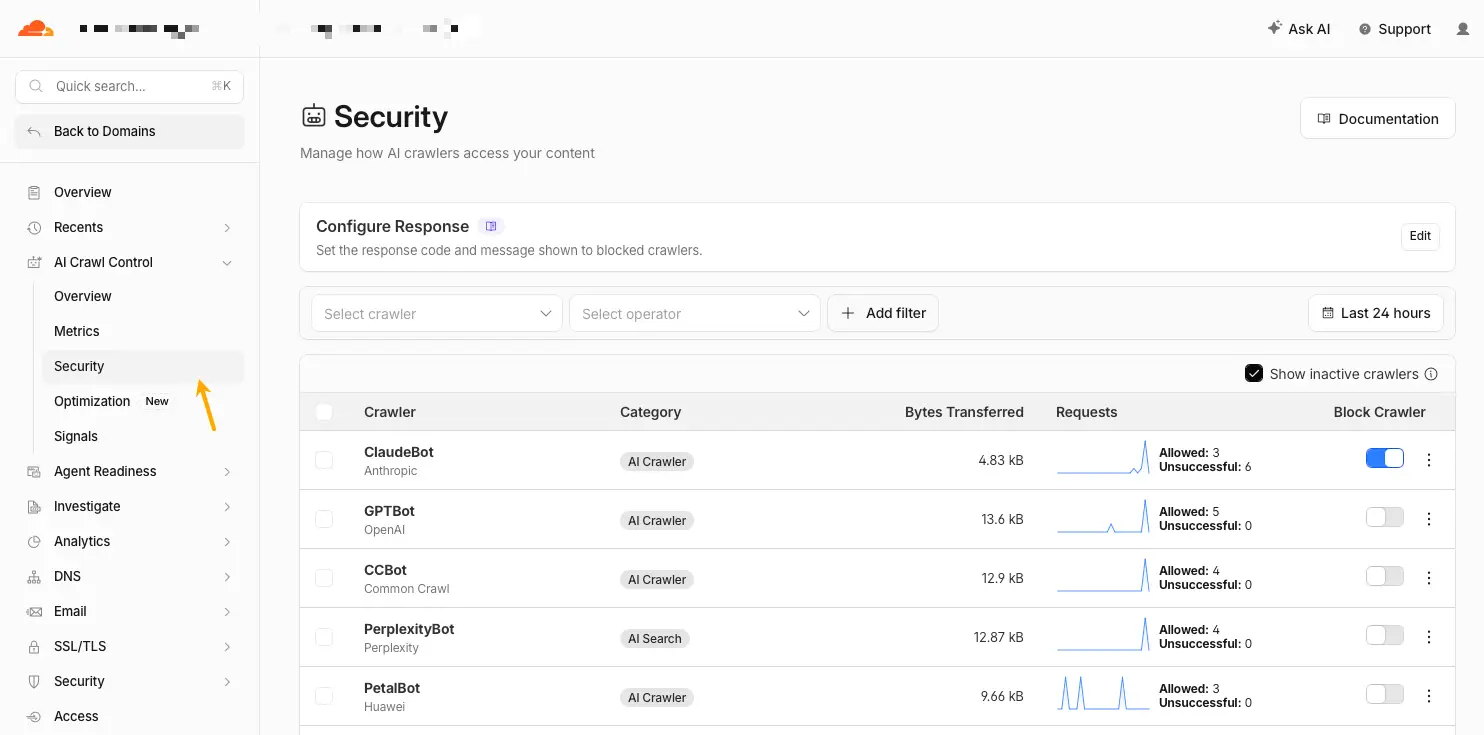Open the Last 24 hours time range
Image resolution: width=1484 pixels, height=735 pixels.
pos(1376,313)
